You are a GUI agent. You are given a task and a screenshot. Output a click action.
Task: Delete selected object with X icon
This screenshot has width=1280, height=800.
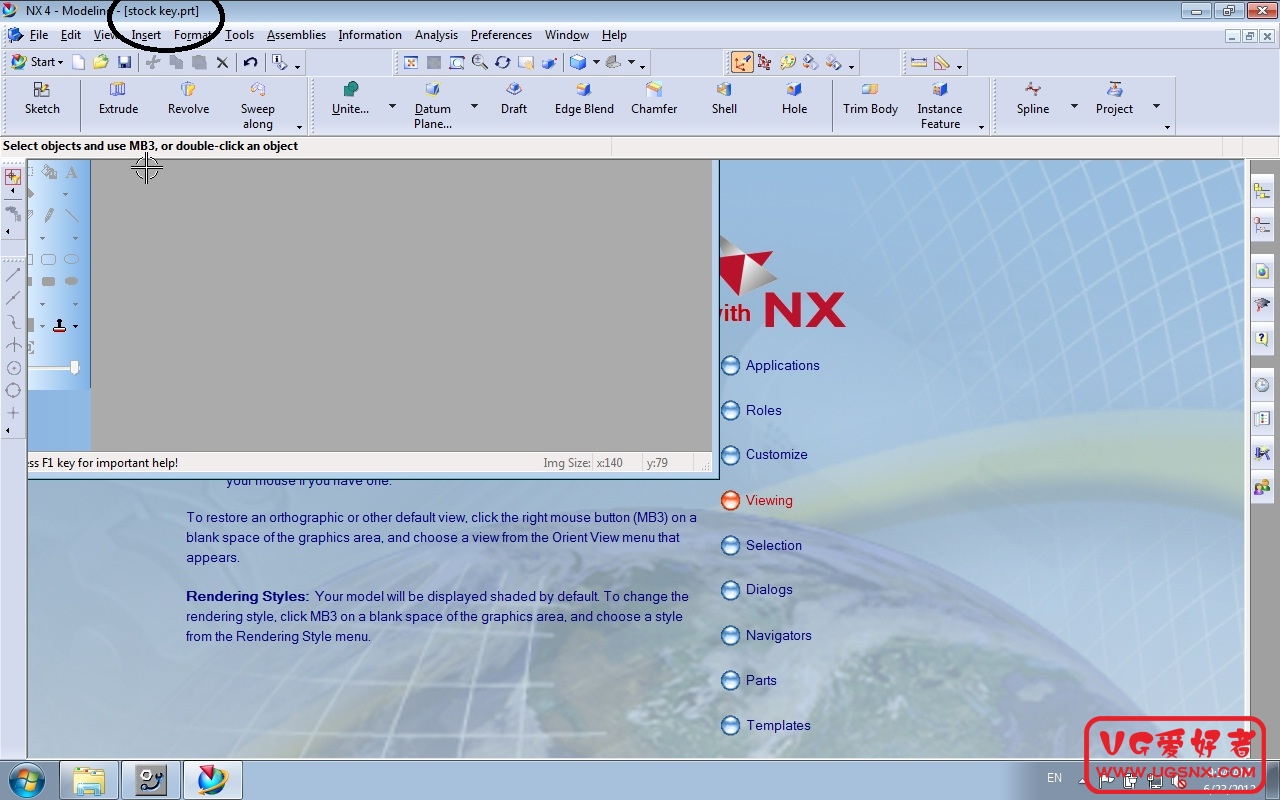click(x=222, y=62)
